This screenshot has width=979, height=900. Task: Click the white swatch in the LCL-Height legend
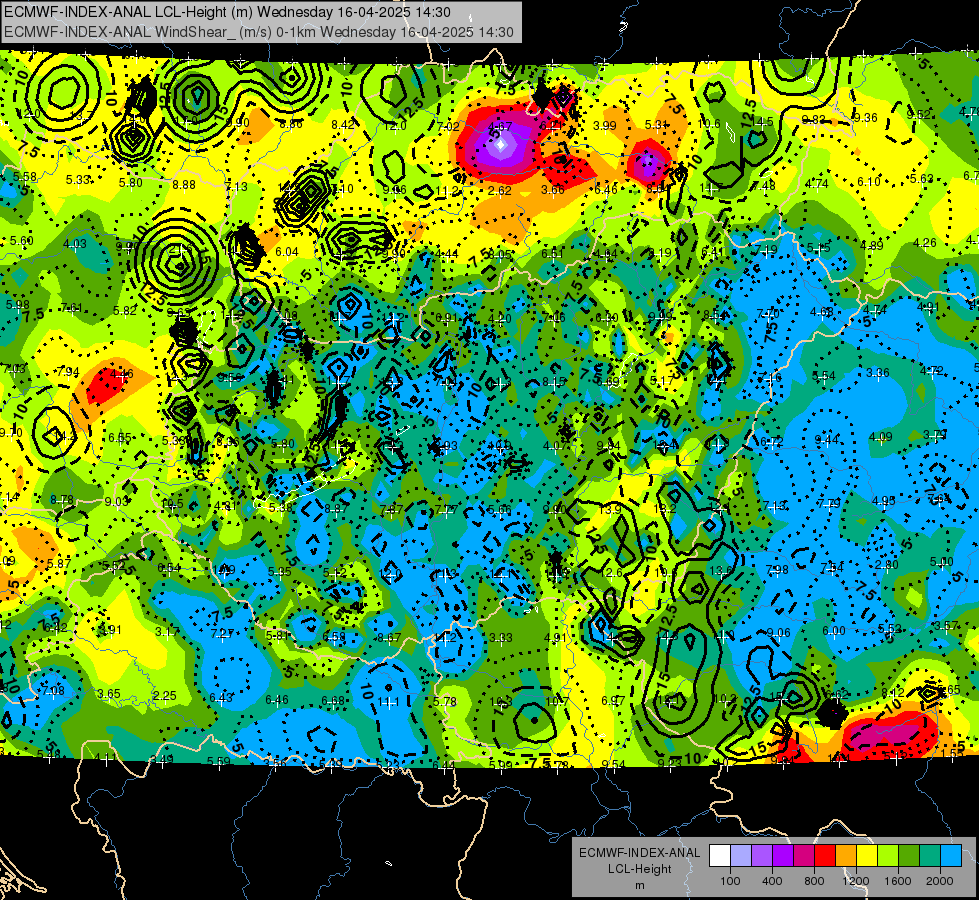point(720,856)
